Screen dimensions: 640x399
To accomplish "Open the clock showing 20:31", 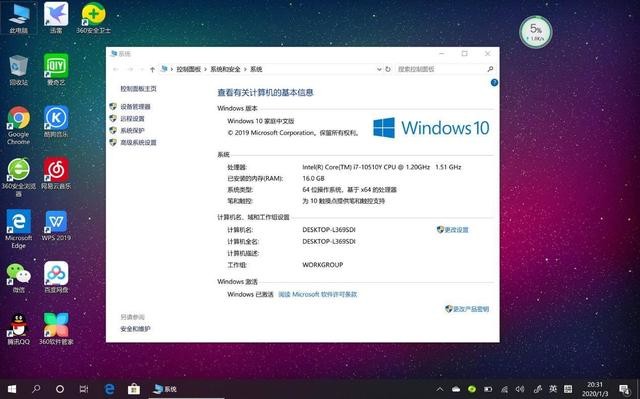I will tap(595, 389).
